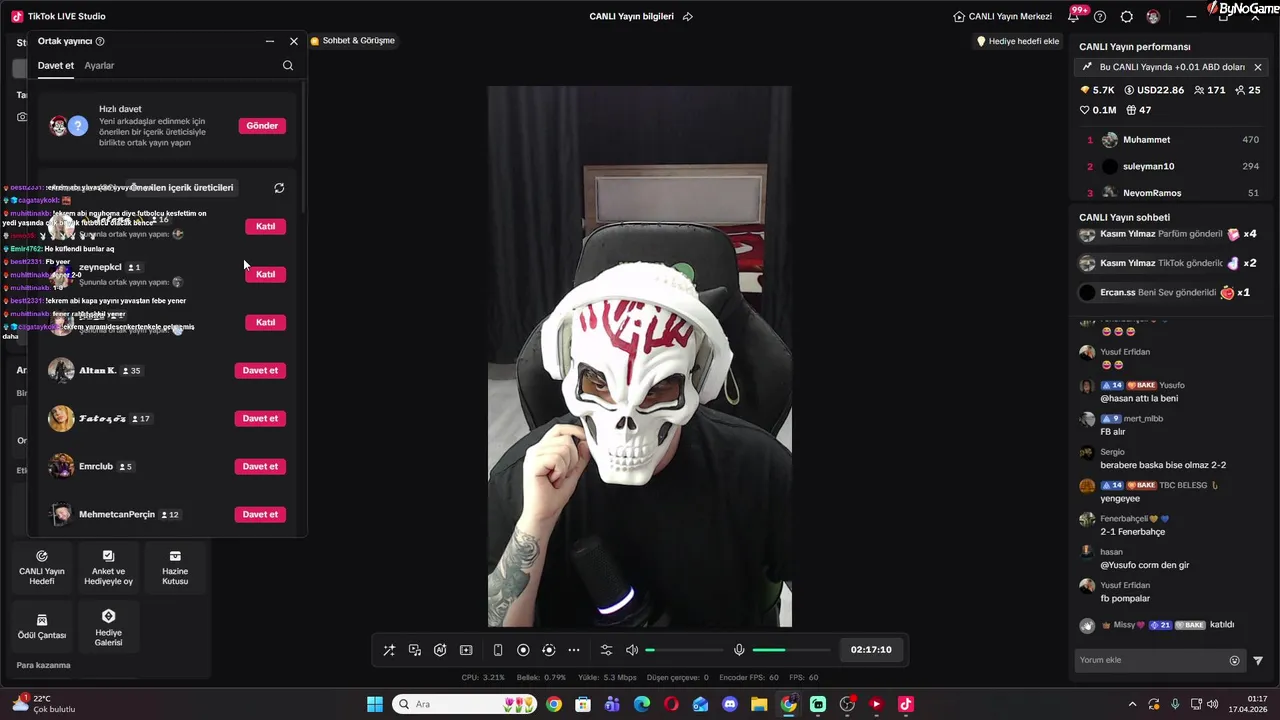This screenshot has height=720, width=1280.
Task: Switch to the Ayarlar tab
Action: (99, 66)
